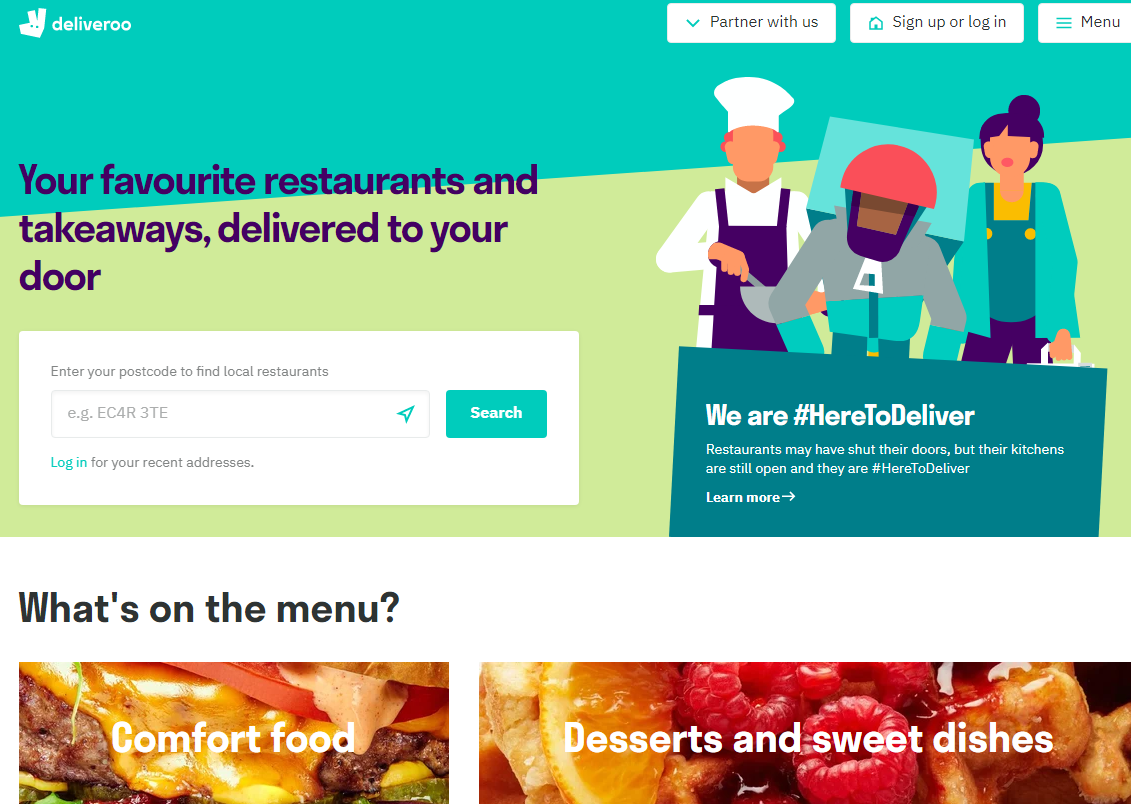The image size is (1131, 804).
Task: Click the deliveroo wordmark text
Action: pyautogui.click(x=92, y=25)
